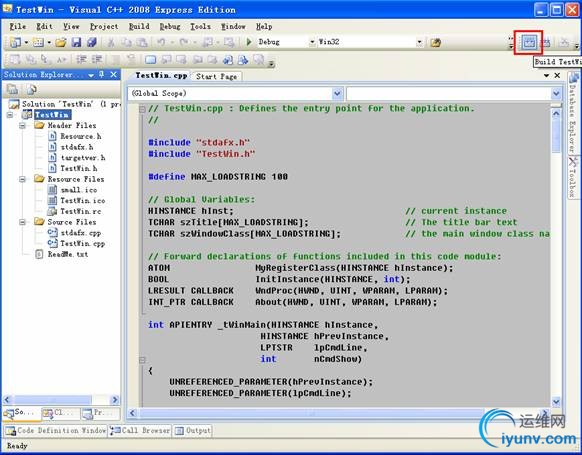Screen dimensions: 582x455
Task: Click the vertical scrollbar down arrow
Action: pos(556,401)
